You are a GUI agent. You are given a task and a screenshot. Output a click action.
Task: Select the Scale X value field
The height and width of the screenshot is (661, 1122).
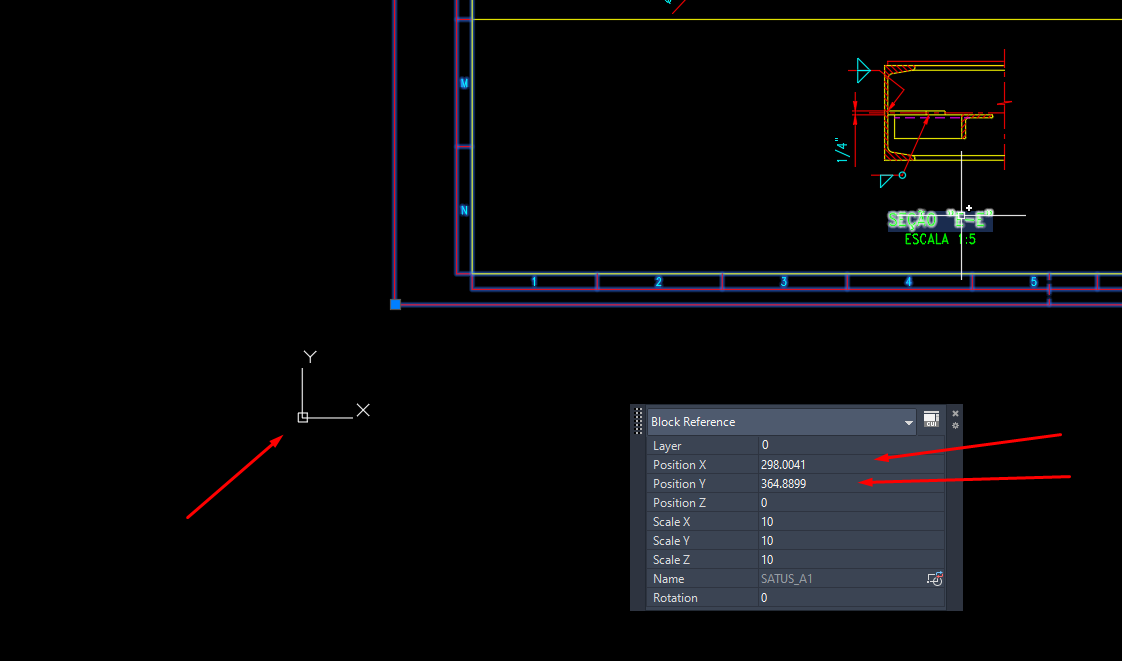[x=850, y=522]
